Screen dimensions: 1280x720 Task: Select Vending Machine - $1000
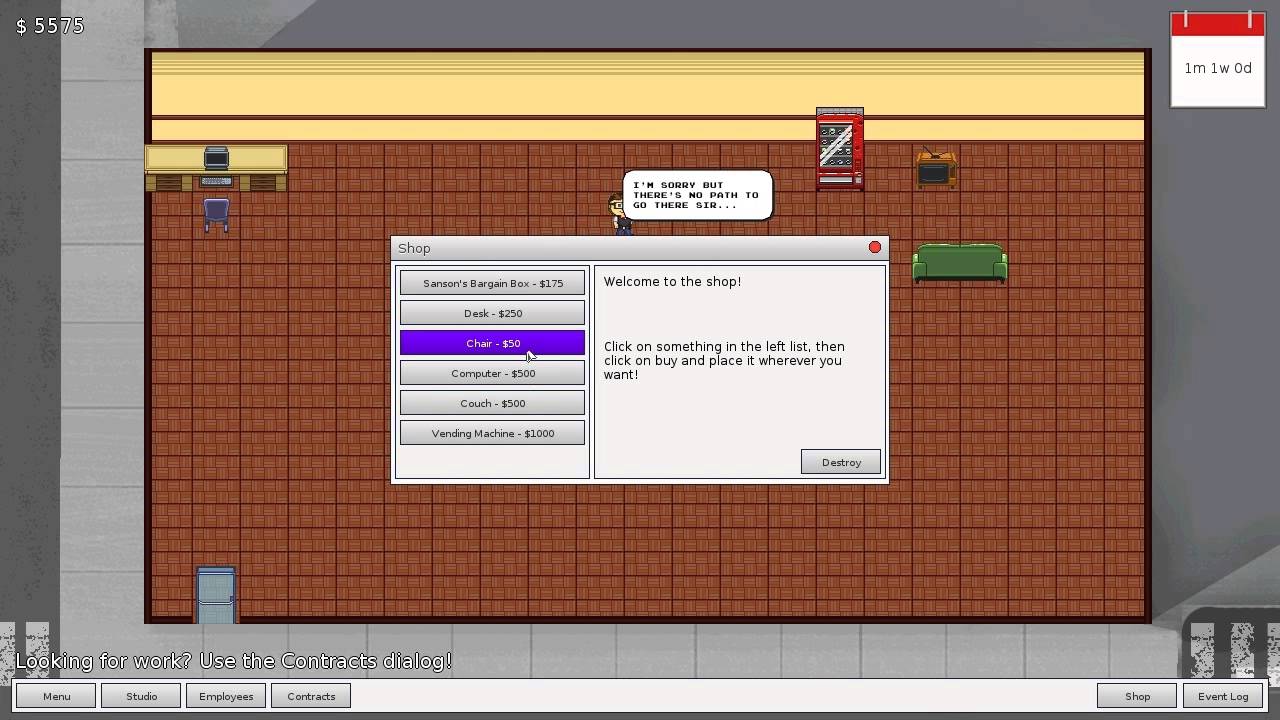coord(492,433)
